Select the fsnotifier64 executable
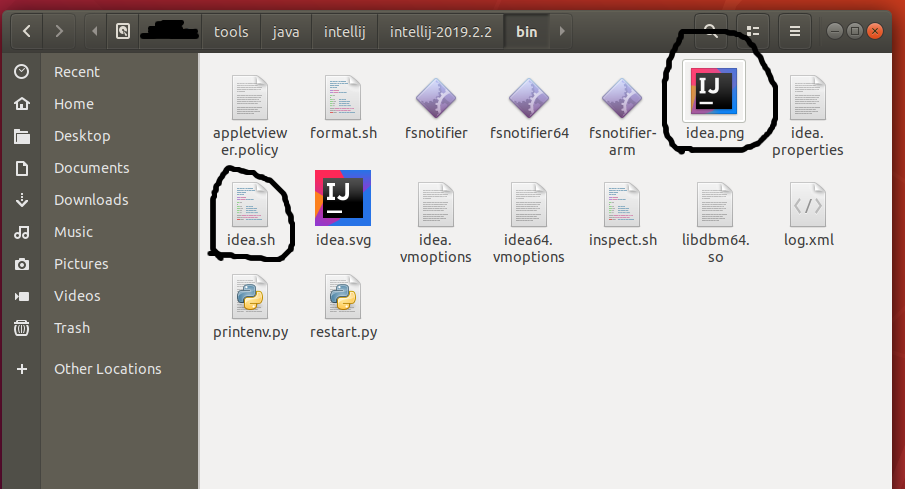 [x=529, y=108]
